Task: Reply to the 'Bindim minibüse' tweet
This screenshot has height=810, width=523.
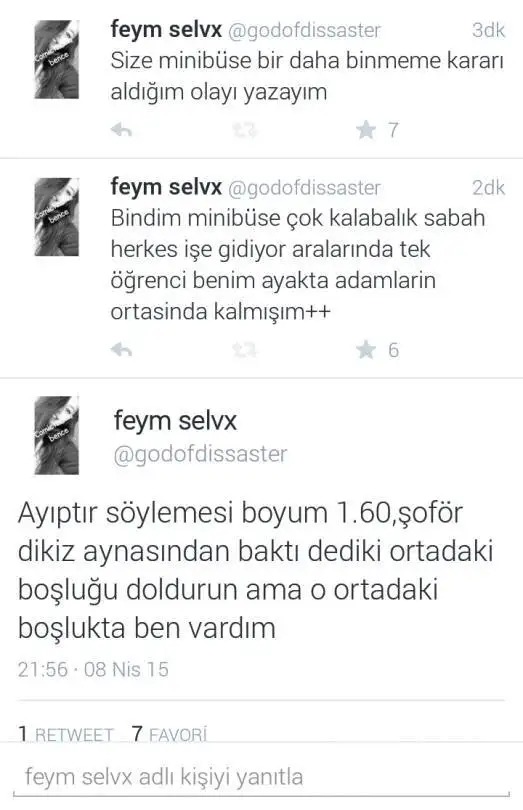Action: coord(121,350)
